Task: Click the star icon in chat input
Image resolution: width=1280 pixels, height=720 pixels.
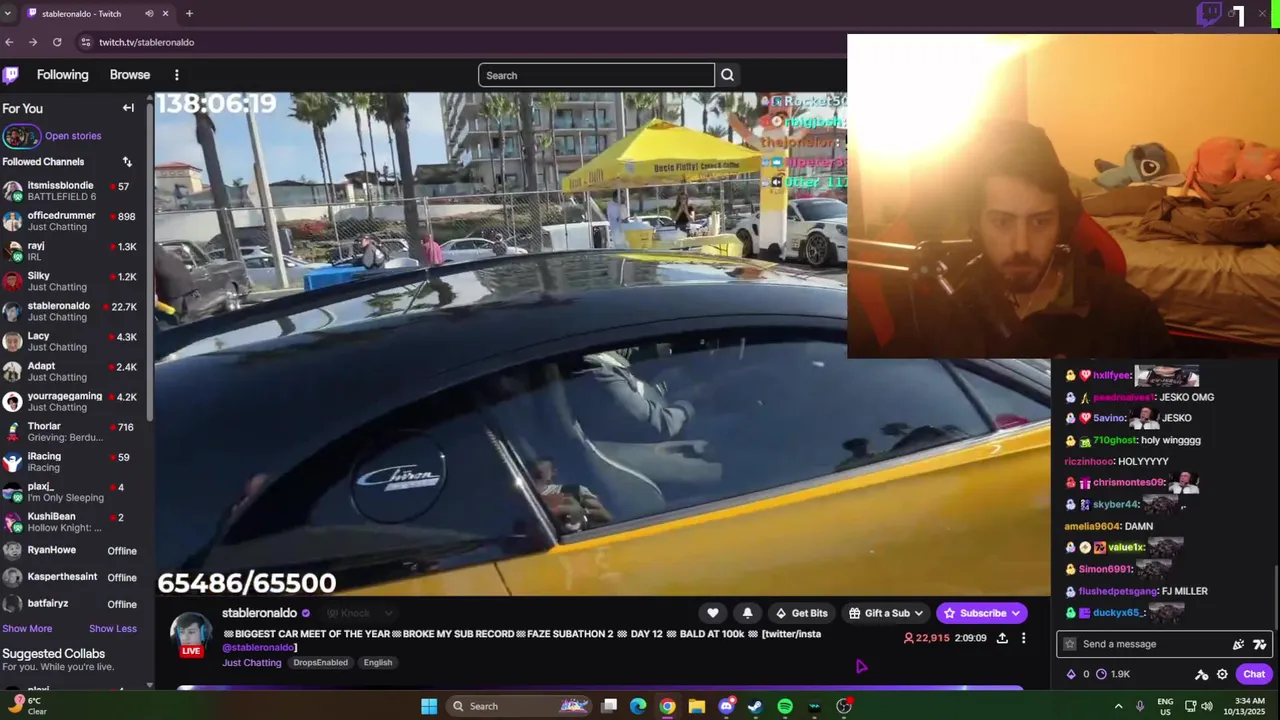Action: (x=1070, y=644)
